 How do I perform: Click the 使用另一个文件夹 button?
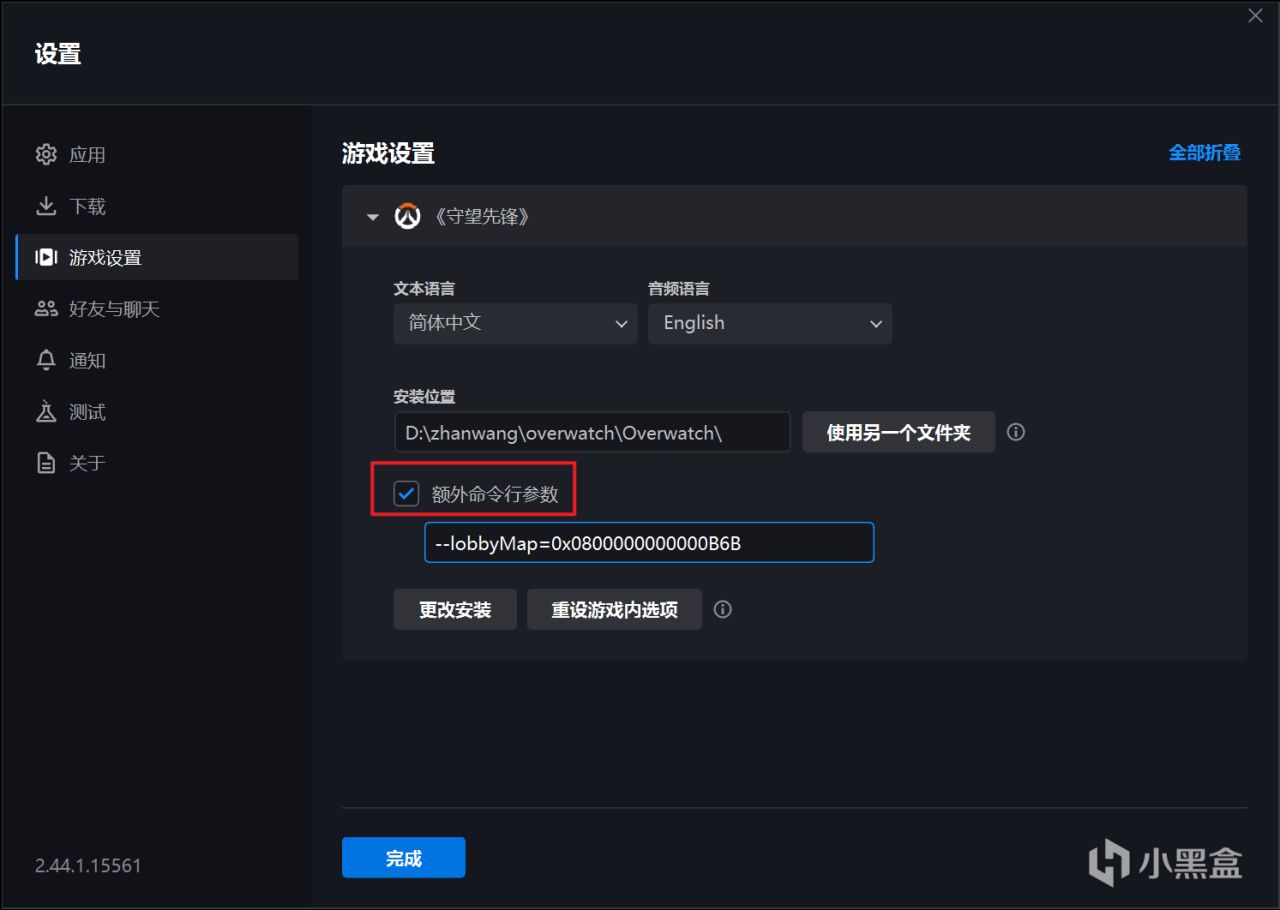pos(899,432)
